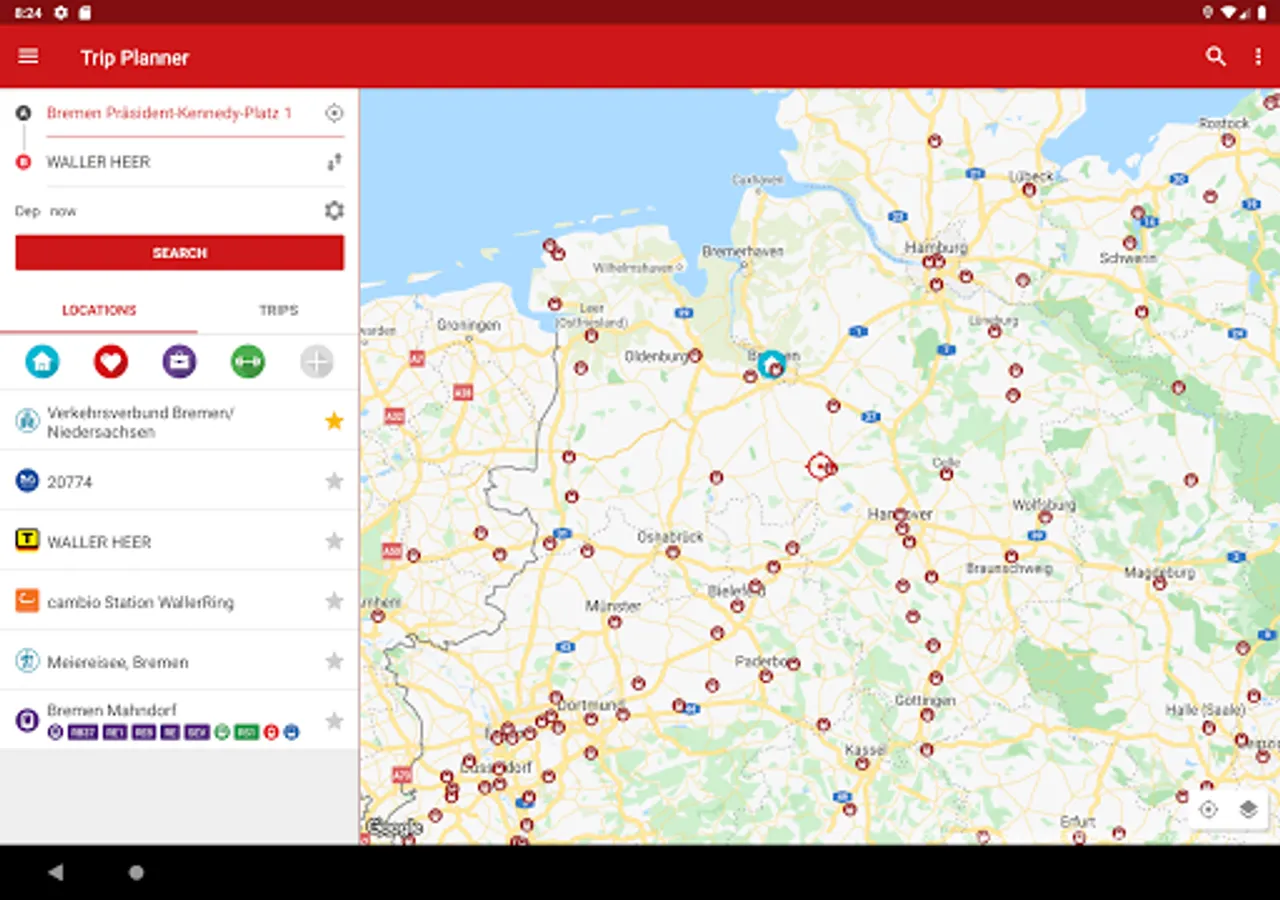This screenshot has height=900, width=1280.
Task: Tap the 'Münster' label on the map
Action: [x=613, y=606]
